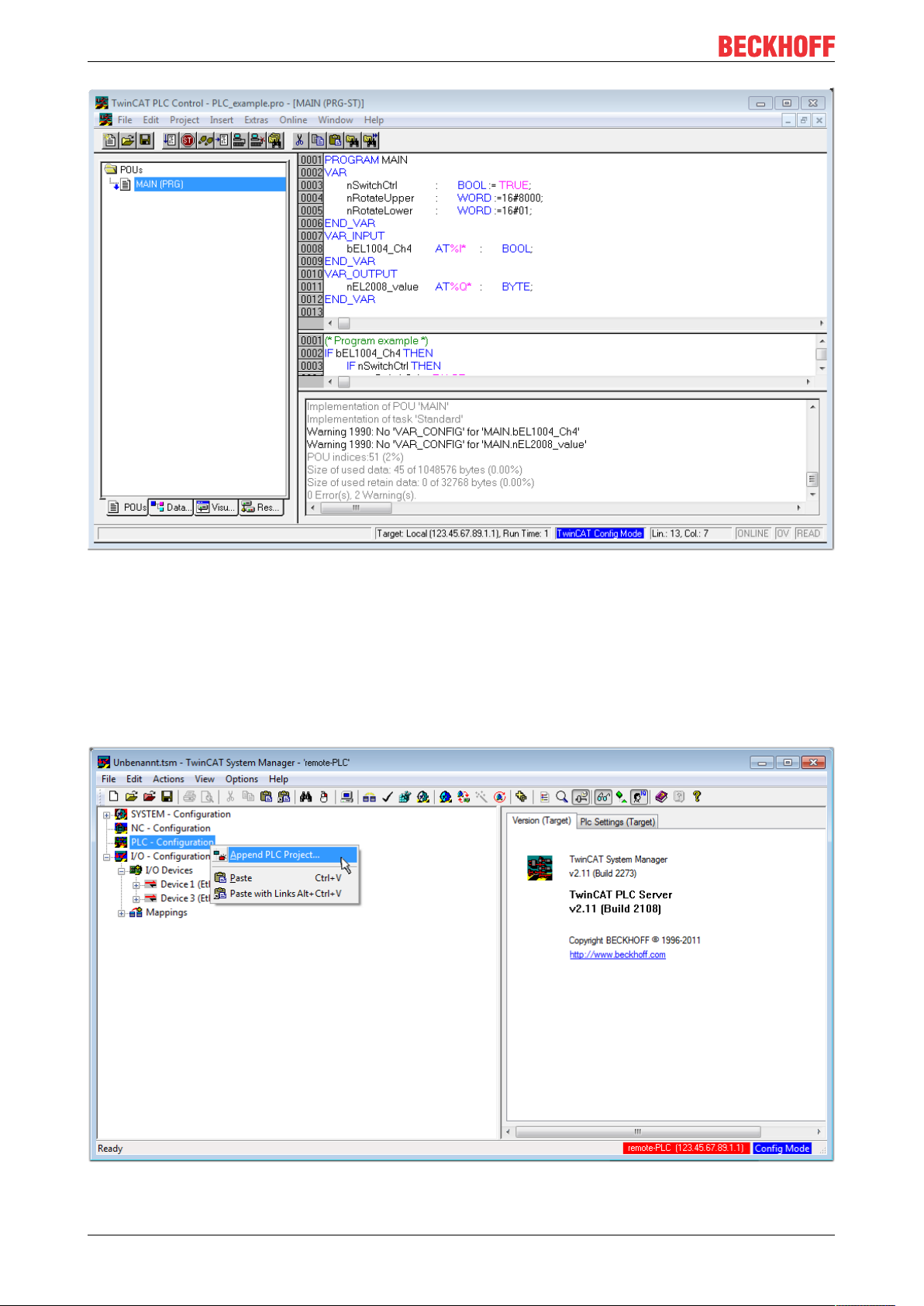The width and height of the screenshot is (924, 1306).
Task: Open the Actions menu in System Manager
Action: (168, 779)
